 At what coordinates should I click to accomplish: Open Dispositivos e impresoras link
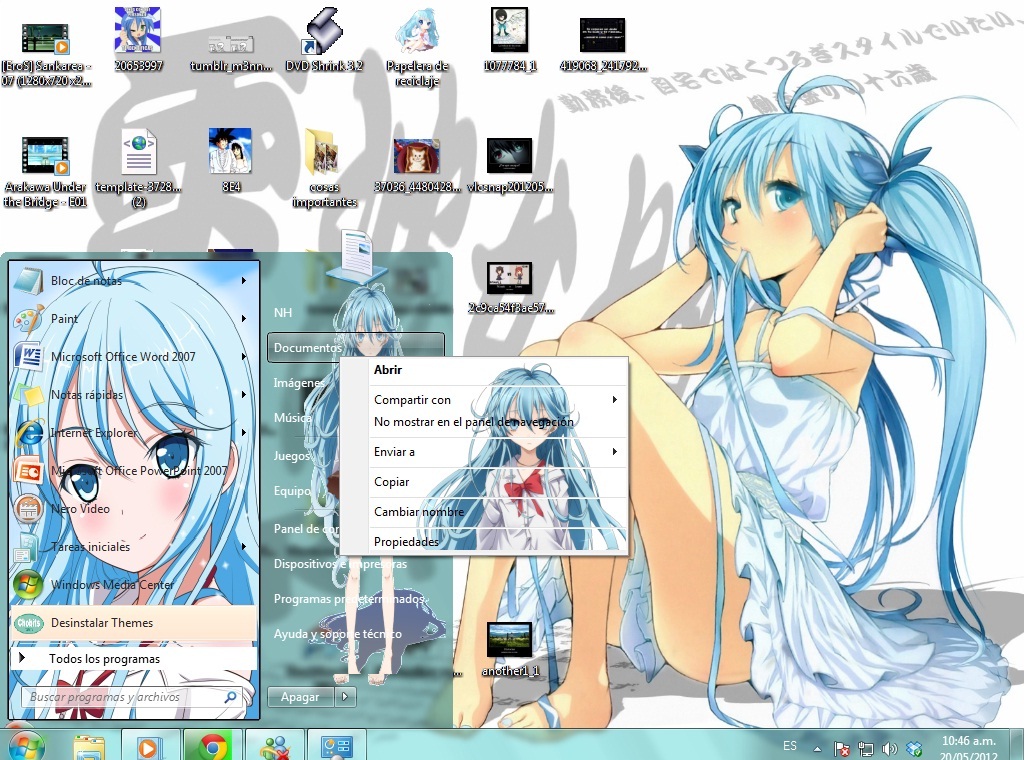[x=340, y=563]
